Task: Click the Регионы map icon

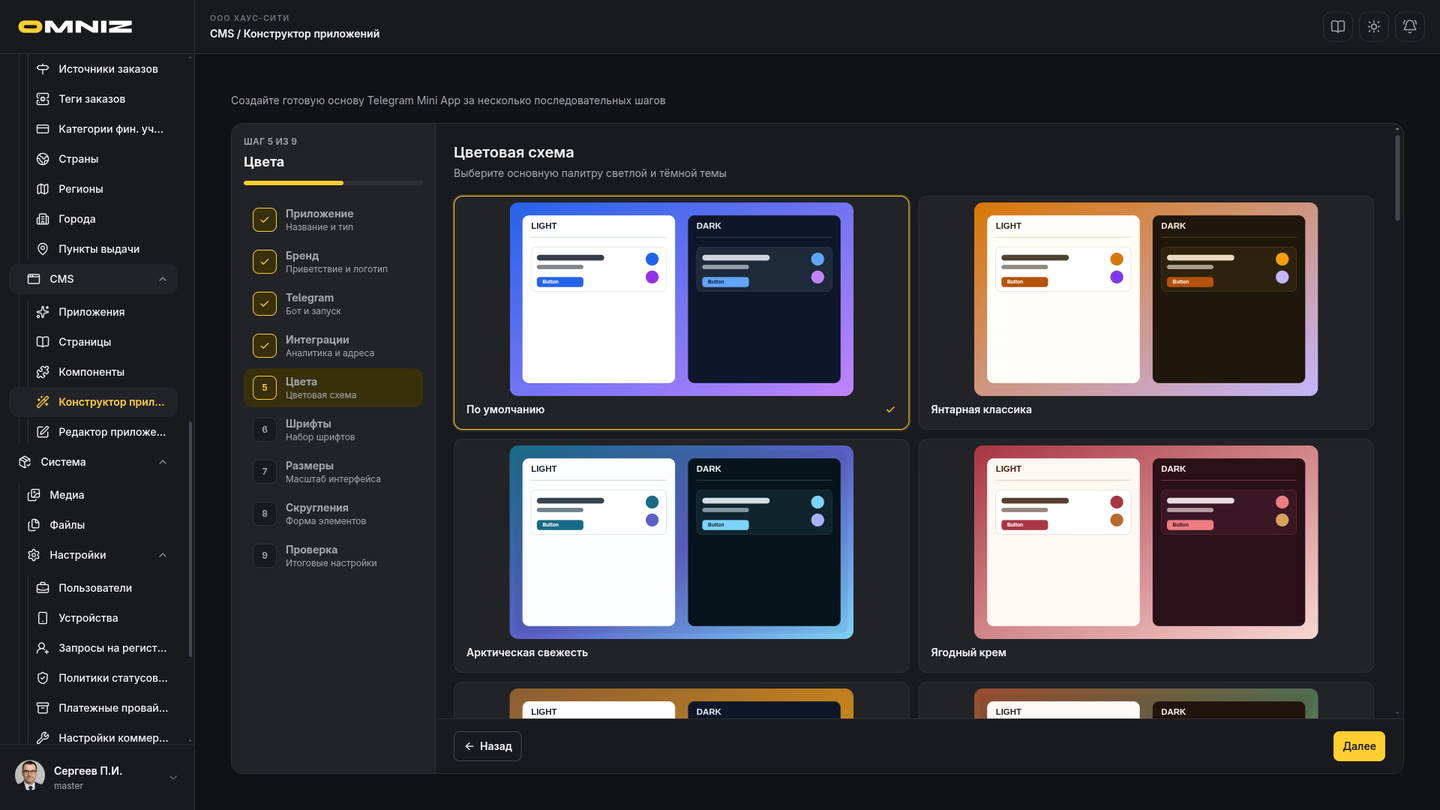Action: 43,189
